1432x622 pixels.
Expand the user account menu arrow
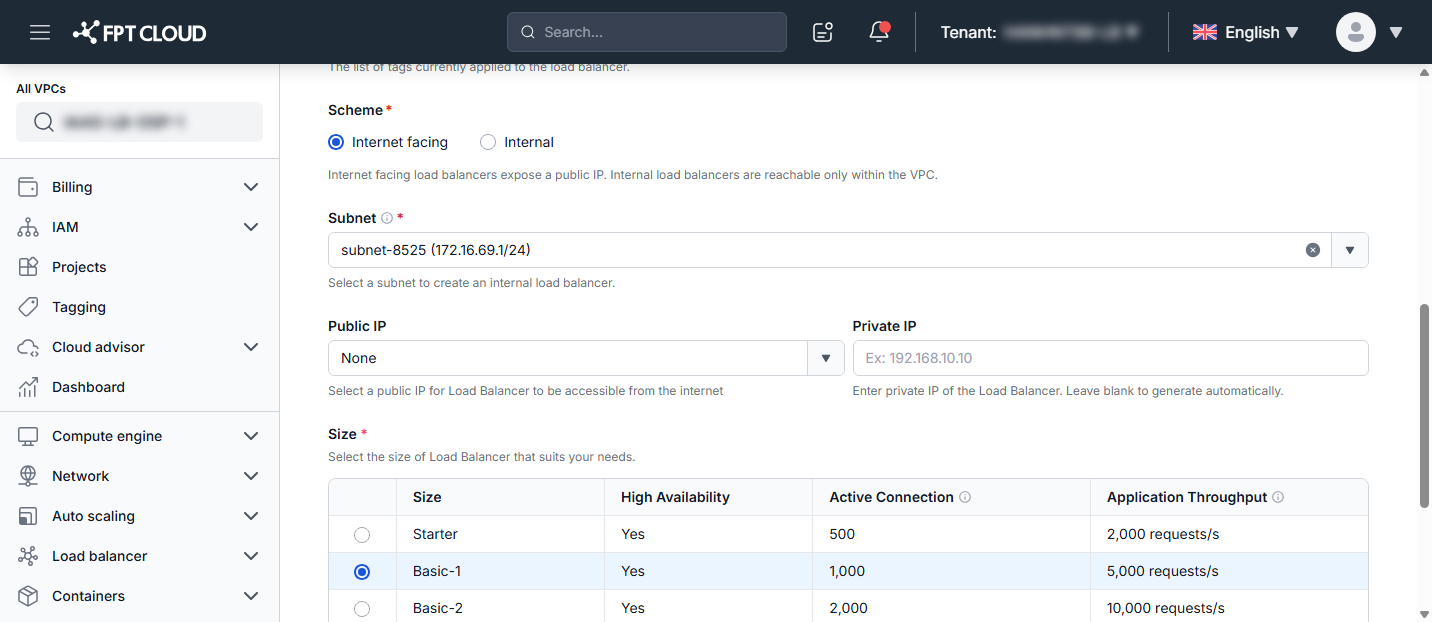[1396, 32]
